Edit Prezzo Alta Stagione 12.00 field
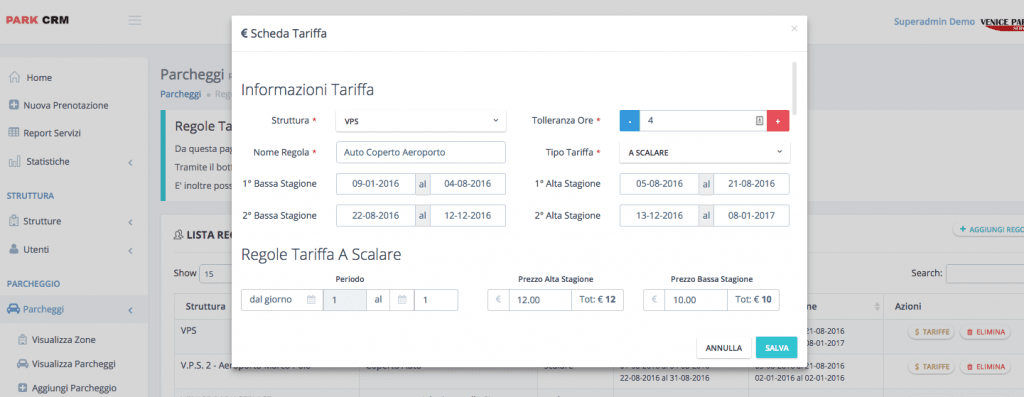The width and height of the screenshot is (1024, 397). pos(539,300)
